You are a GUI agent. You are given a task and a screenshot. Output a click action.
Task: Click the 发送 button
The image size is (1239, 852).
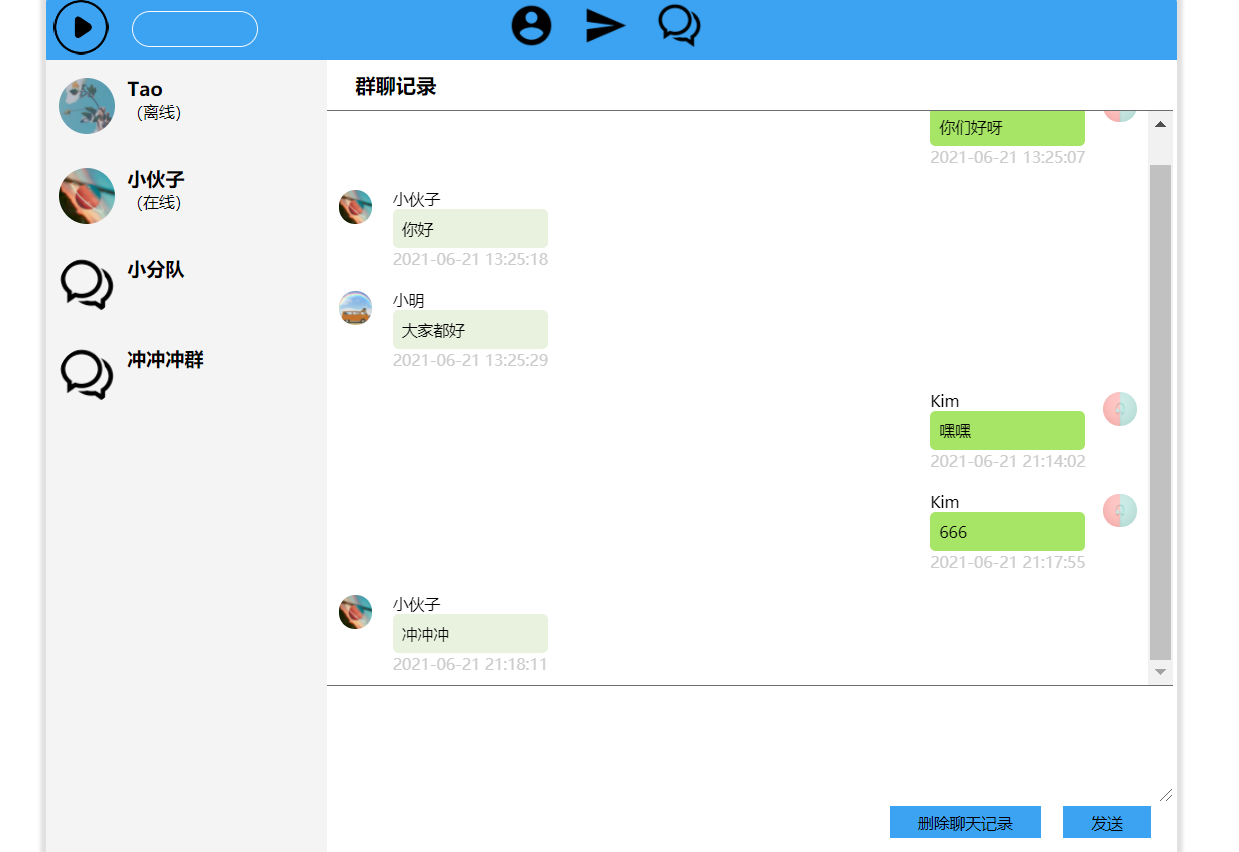pos(1106,822)
